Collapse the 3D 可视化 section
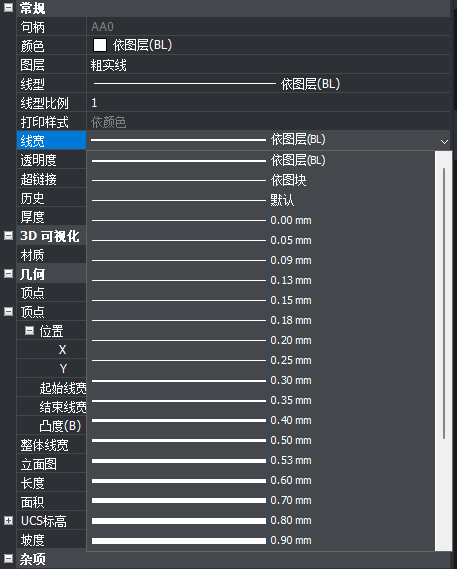This screenshot has height=569, width=457. (8, 236)
